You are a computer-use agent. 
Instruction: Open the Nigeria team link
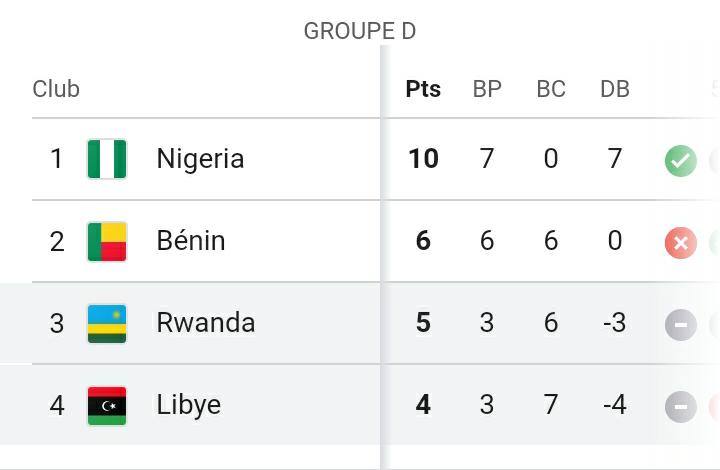200,159
